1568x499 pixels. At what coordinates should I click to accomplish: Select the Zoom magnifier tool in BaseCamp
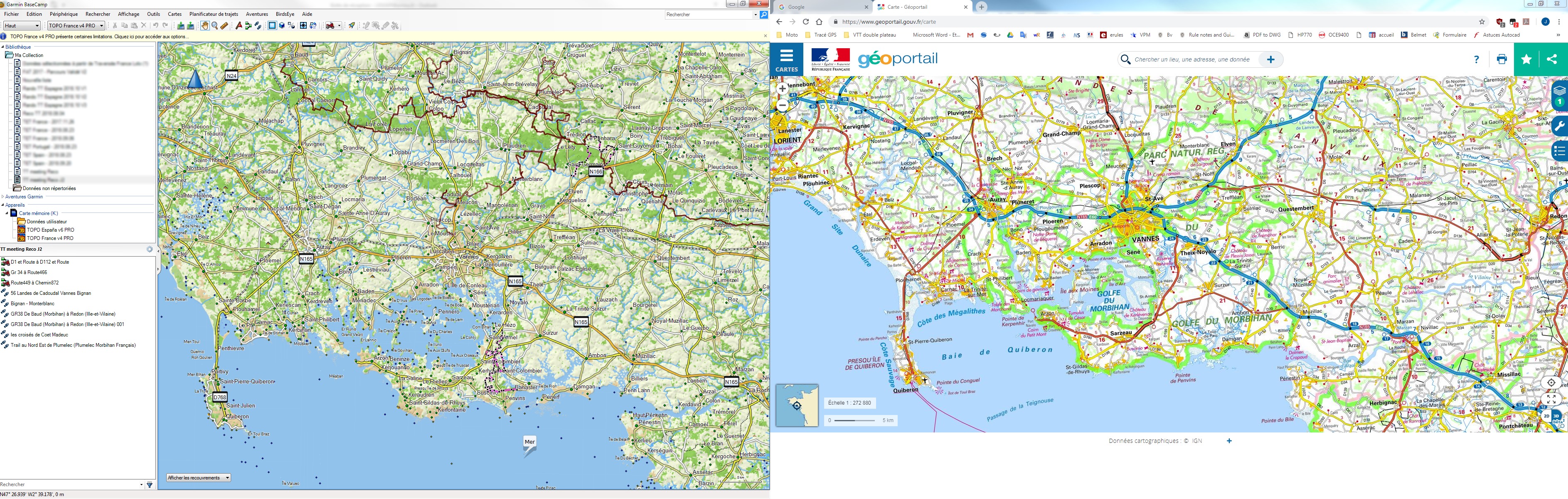[x=215, y=26]
